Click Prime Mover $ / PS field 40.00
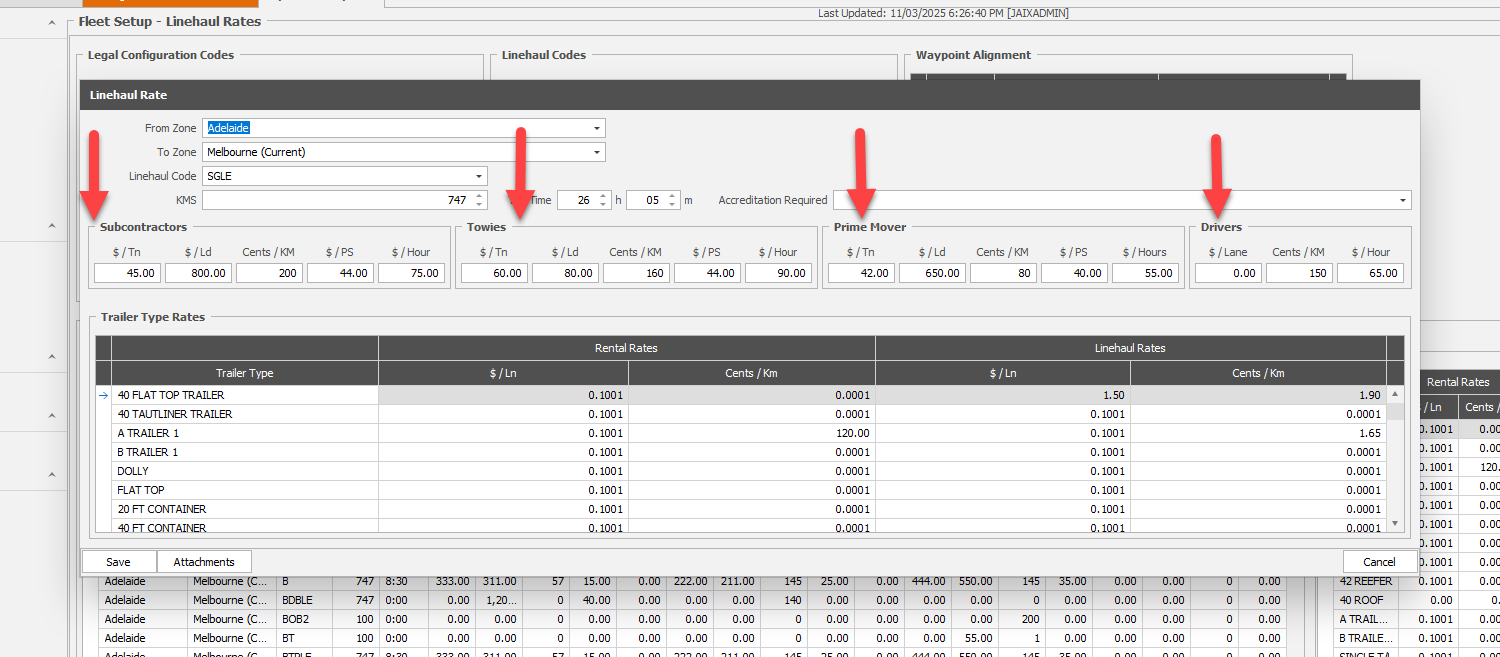Viewport: 1500px width, 657px height. (x=1074, y=273)
